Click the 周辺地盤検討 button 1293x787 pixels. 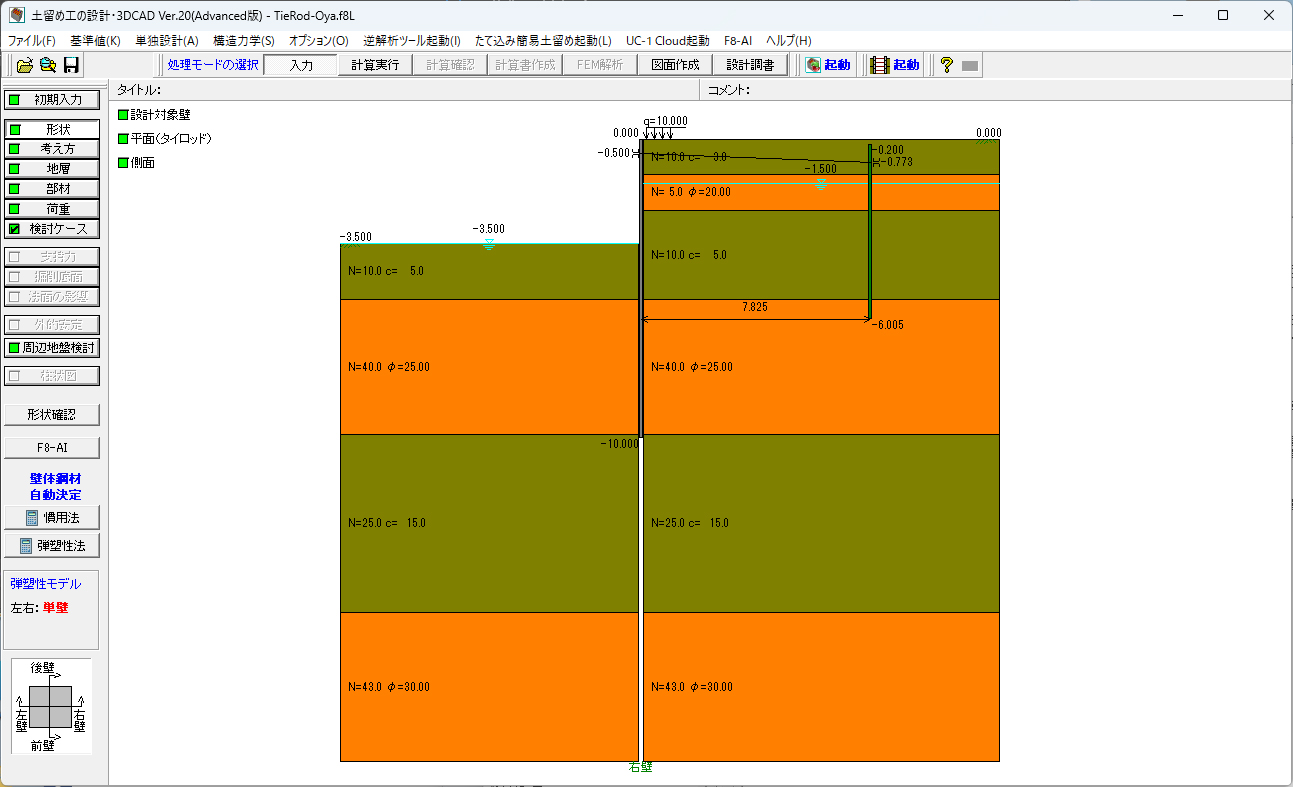(x=52, y=348)
